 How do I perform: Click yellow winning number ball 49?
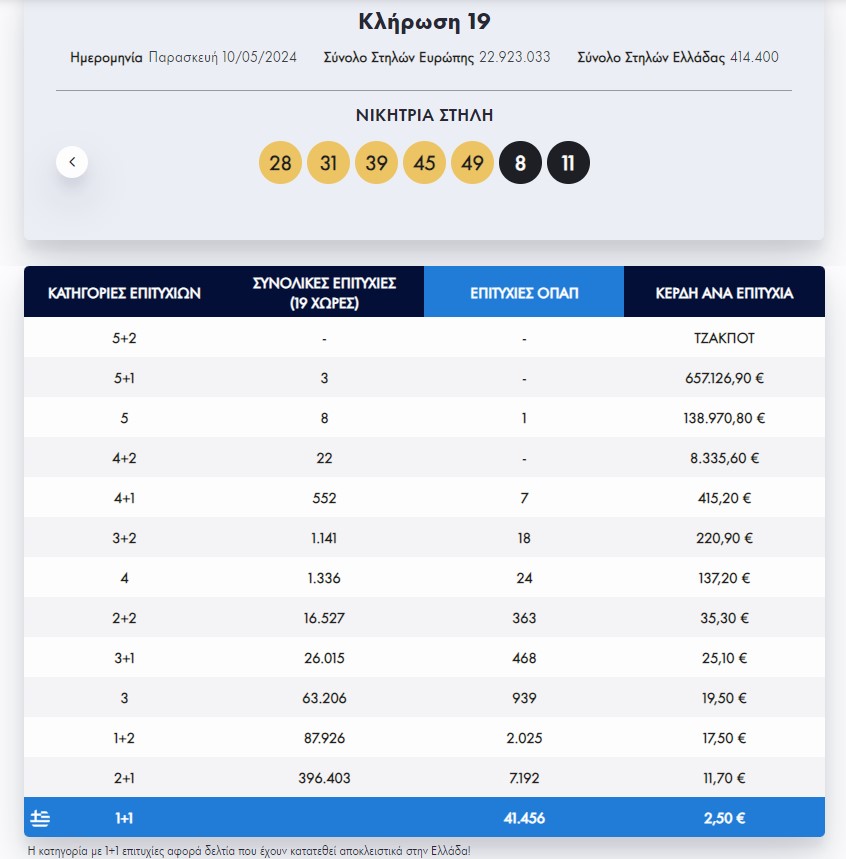tap(472, 163)
